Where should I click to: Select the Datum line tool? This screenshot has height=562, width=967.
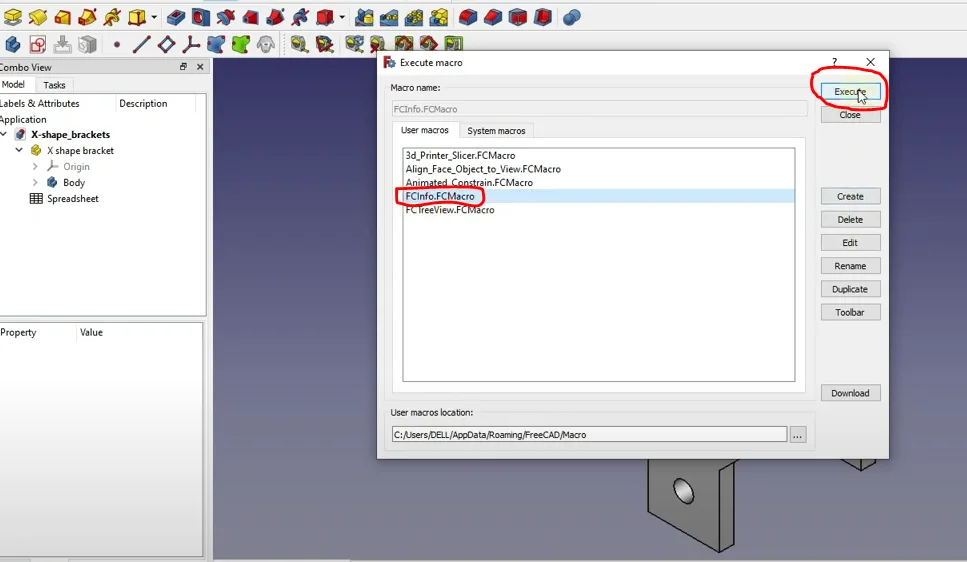click(x=141, y=44)
